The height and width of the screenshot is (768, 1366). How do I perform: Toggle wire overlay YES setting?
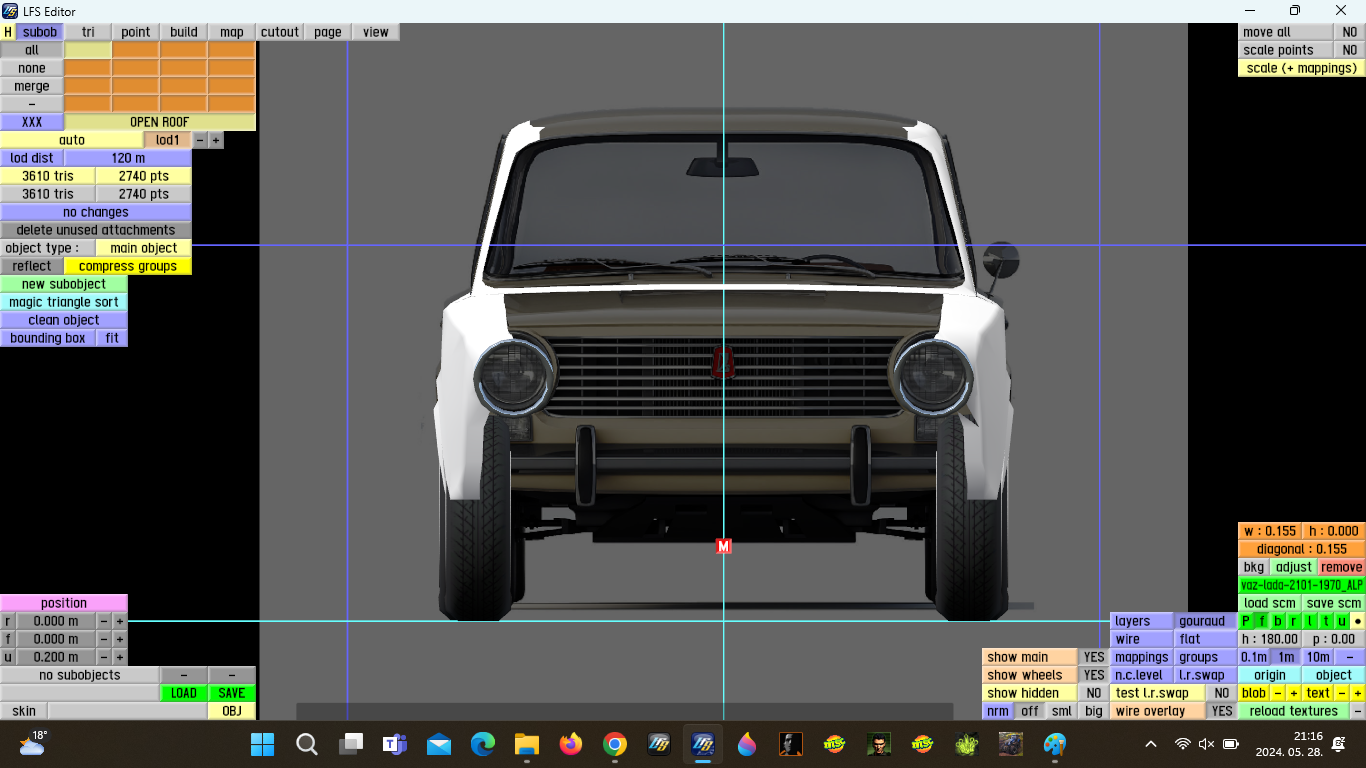click(1221, 711)
